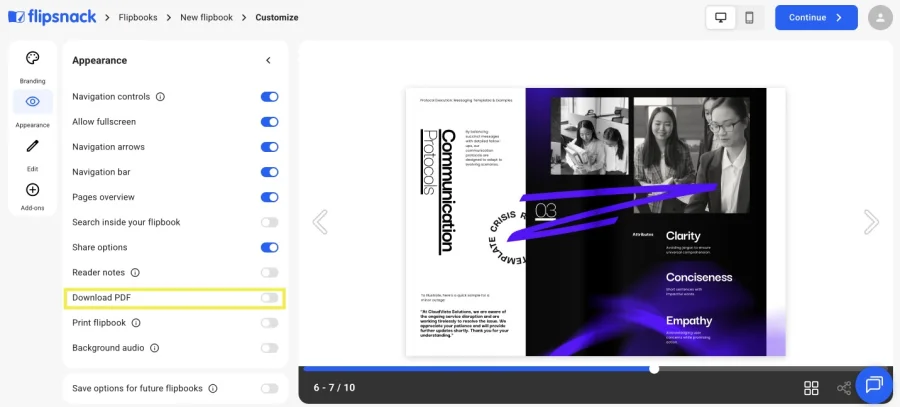This screenshot has width=900, height=407.
Task: Open pages overview grid icon
Action: point(811,388)
